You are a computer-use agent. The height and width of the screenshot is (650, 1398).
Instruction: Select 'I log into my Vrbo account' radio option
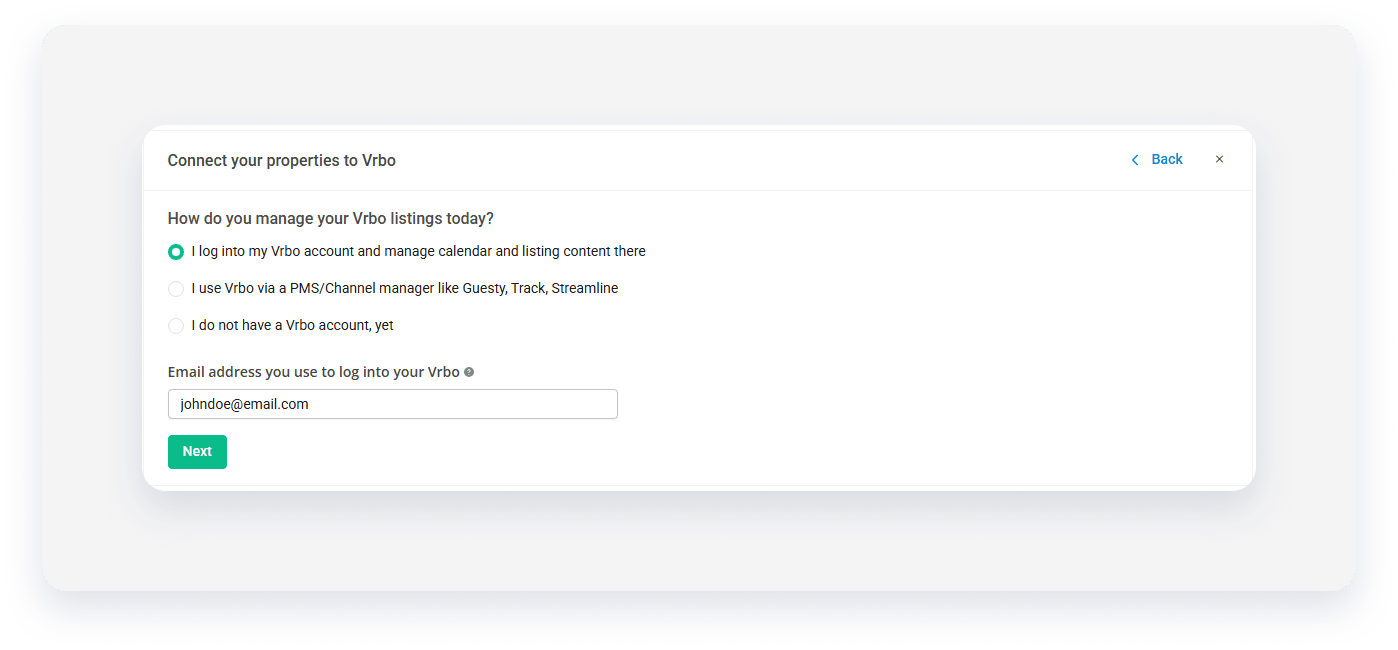(x=176, y=252)
